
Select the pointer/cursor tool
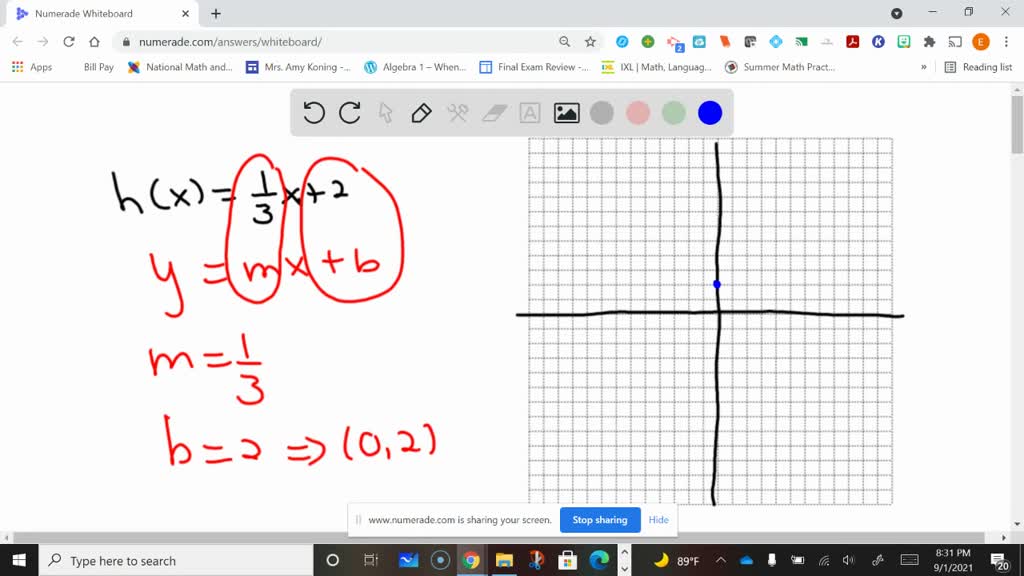pyautogui.click(x=385, y=113)
